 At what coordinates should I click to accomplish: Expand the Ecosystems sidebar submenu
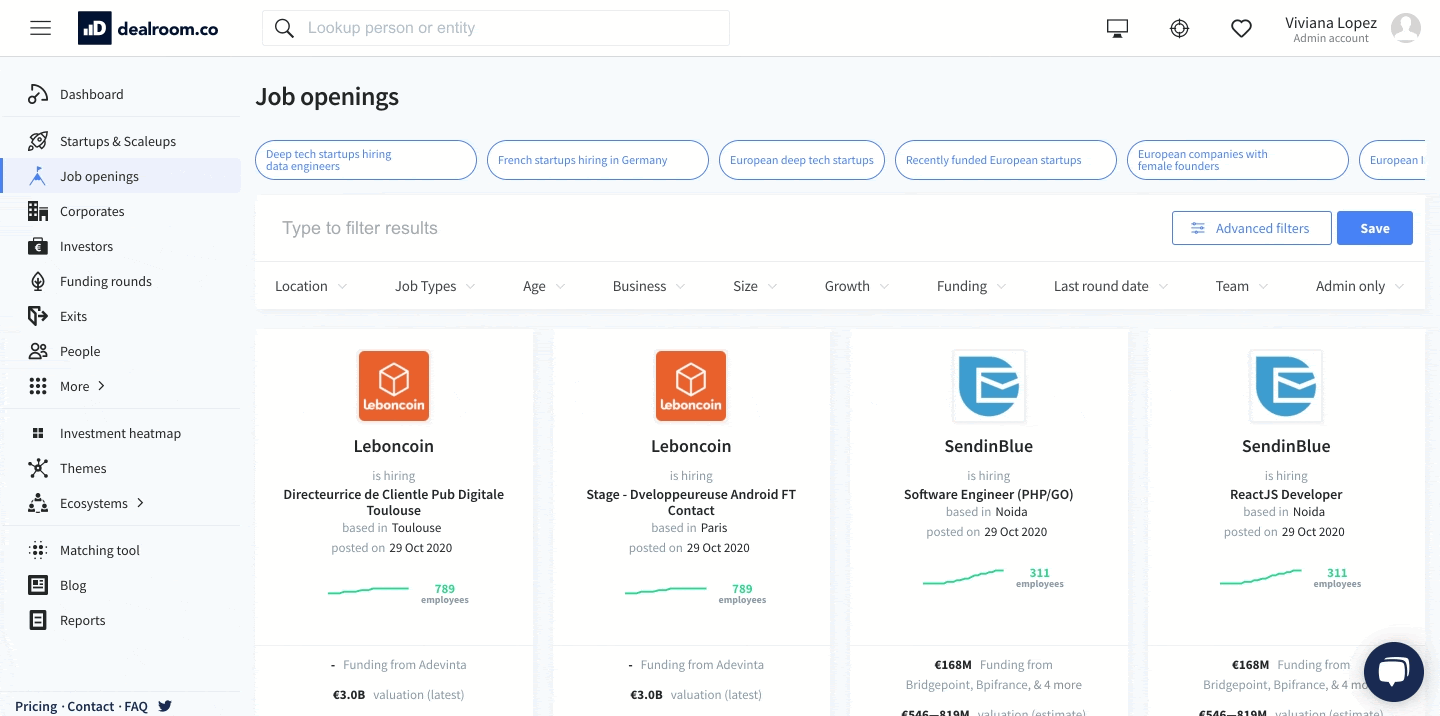point(140,503)
